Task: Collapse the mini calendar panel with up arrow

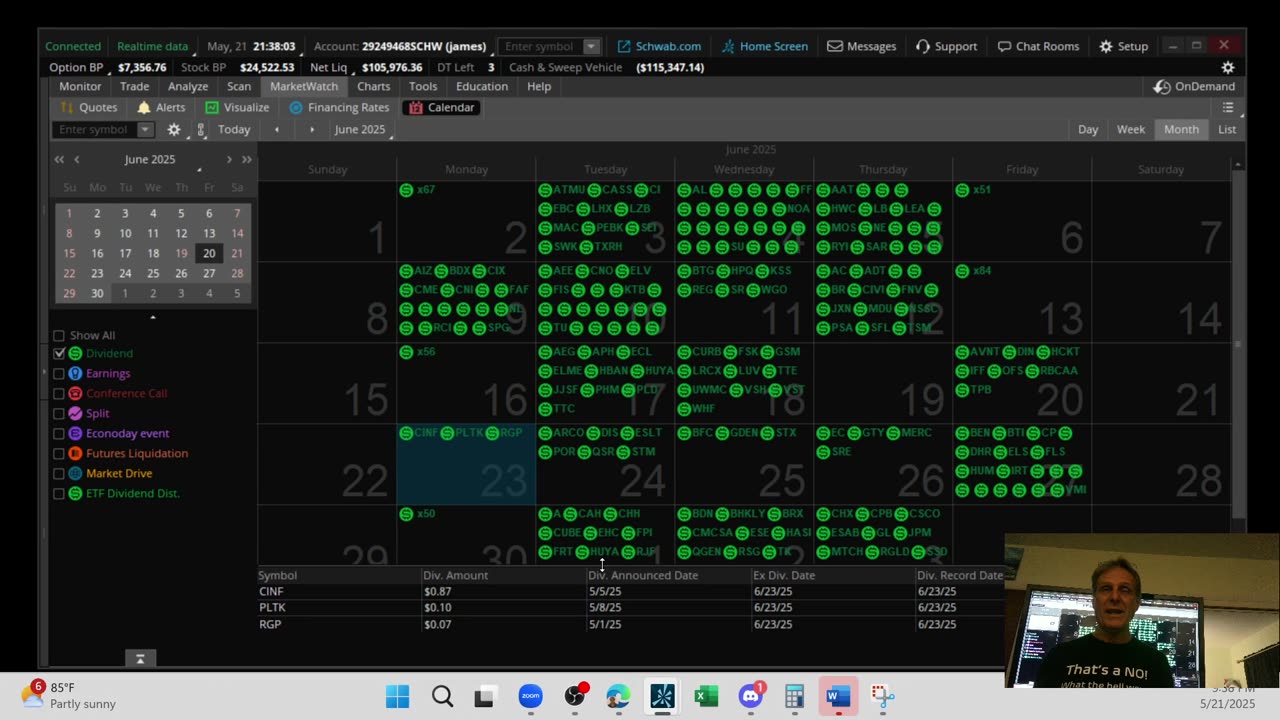Action: [153, 317]
